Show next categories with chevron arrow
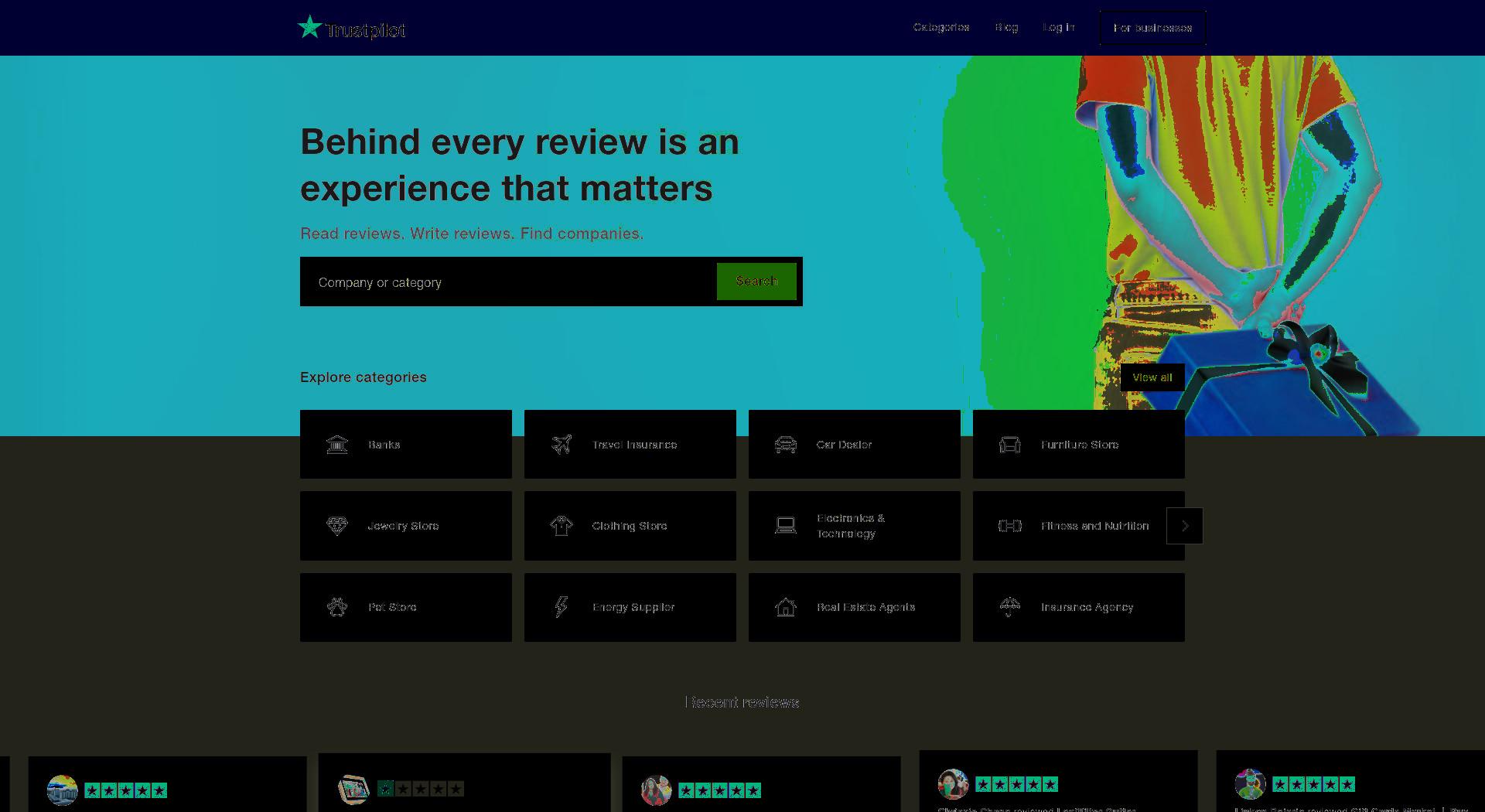Screen dimensions: 1485x812 [1185, 526]
